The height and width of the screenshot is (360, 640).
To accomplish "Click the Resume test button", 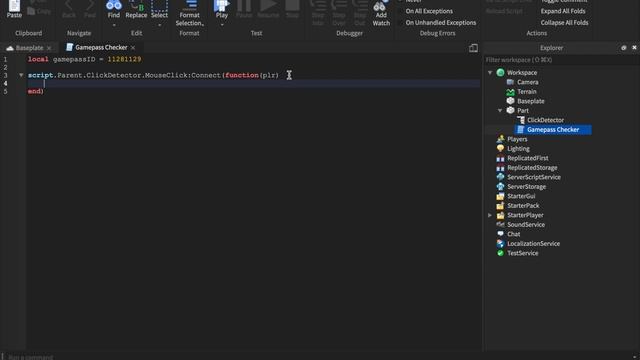I will [268, 6].
